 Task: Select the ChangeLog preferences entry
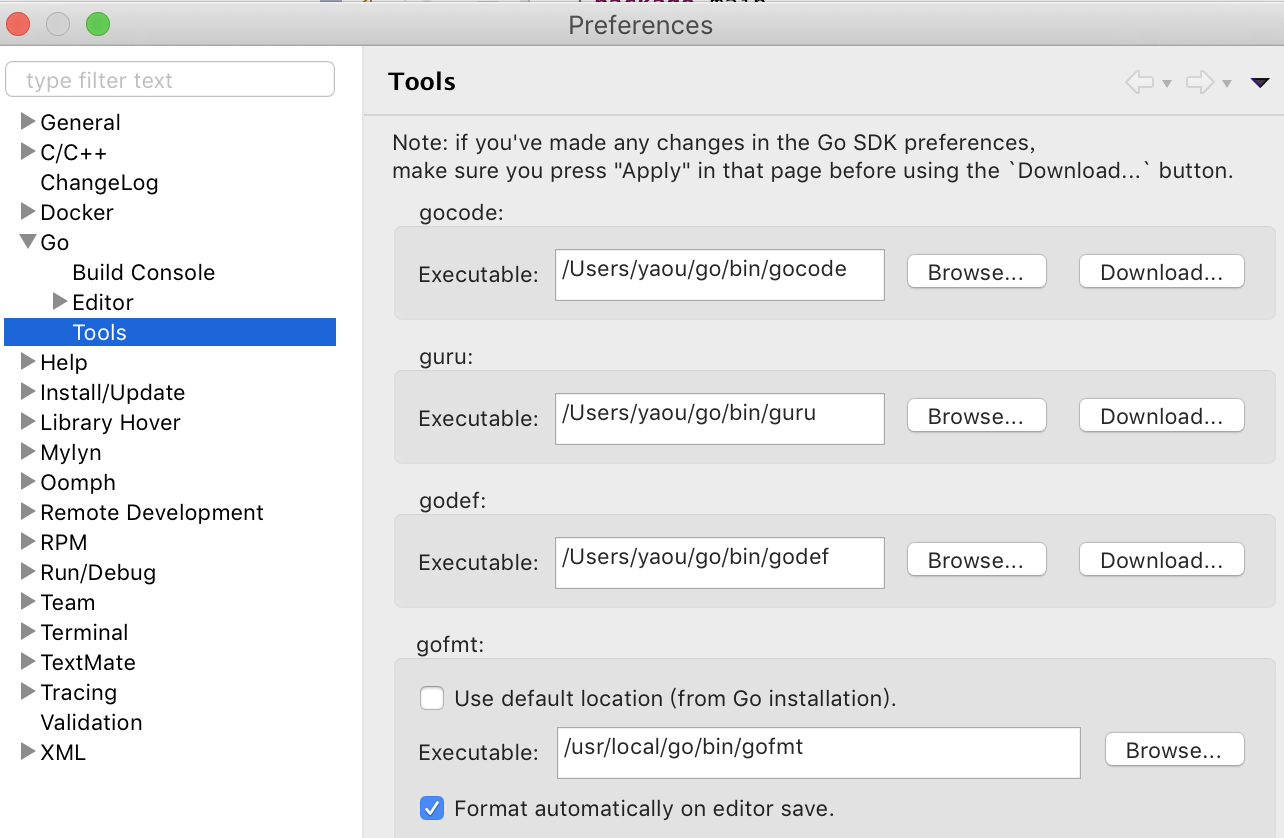click(99, 182)
